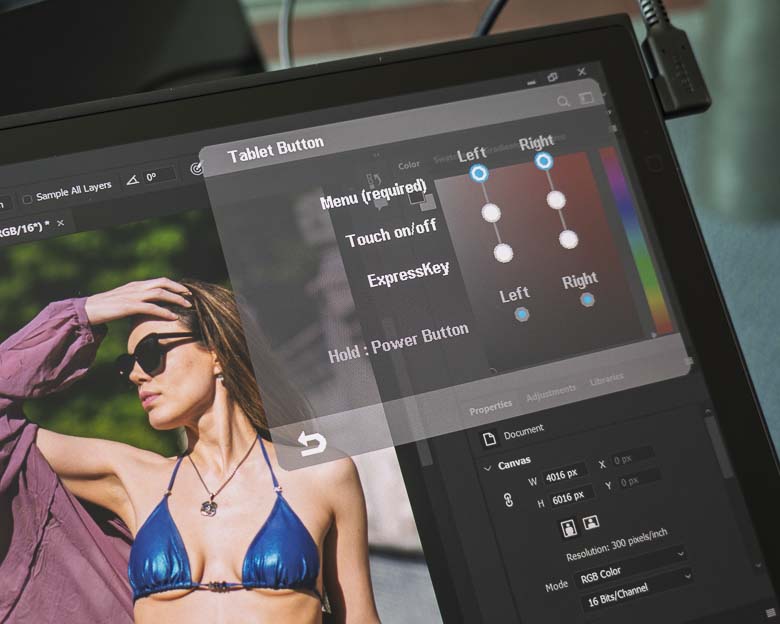
Task: Click the Document page icon in Properties
Action: [x=489, y=438]
